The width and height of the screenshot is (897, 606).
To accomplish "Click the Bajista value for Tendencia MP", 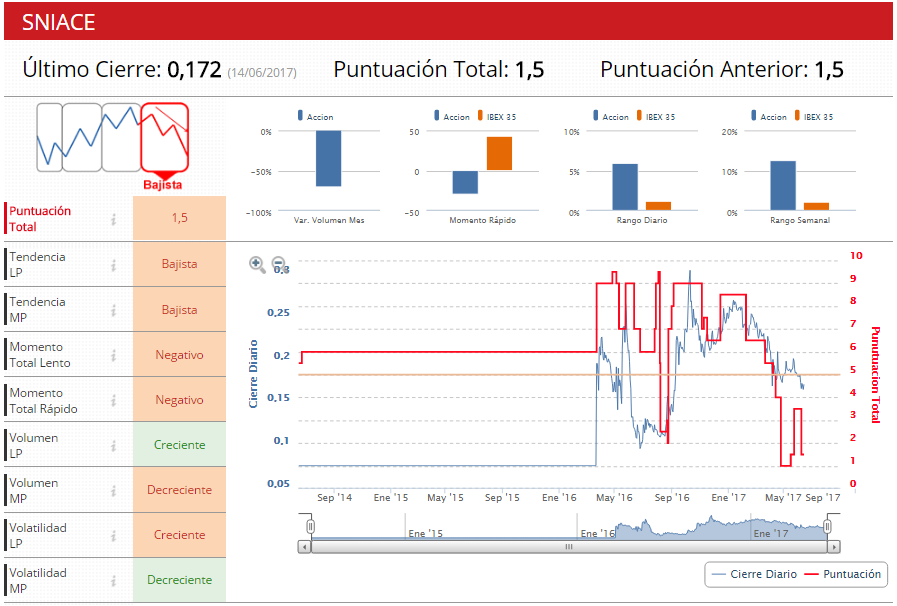I will coord(180,310).
